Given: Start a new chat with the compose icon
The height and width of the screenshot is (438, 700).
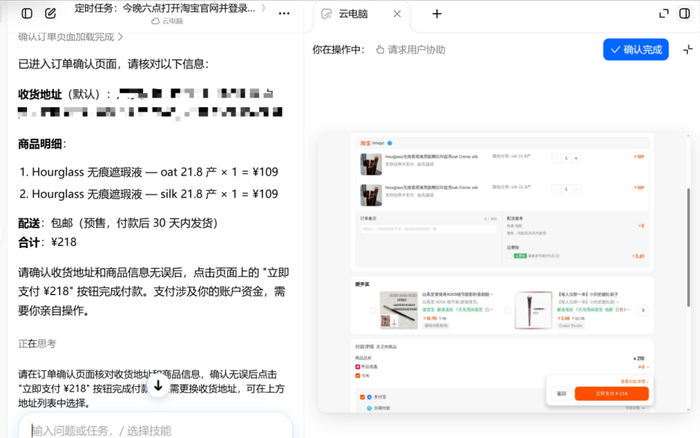Looking at the screenshot, I should [50, 13].
